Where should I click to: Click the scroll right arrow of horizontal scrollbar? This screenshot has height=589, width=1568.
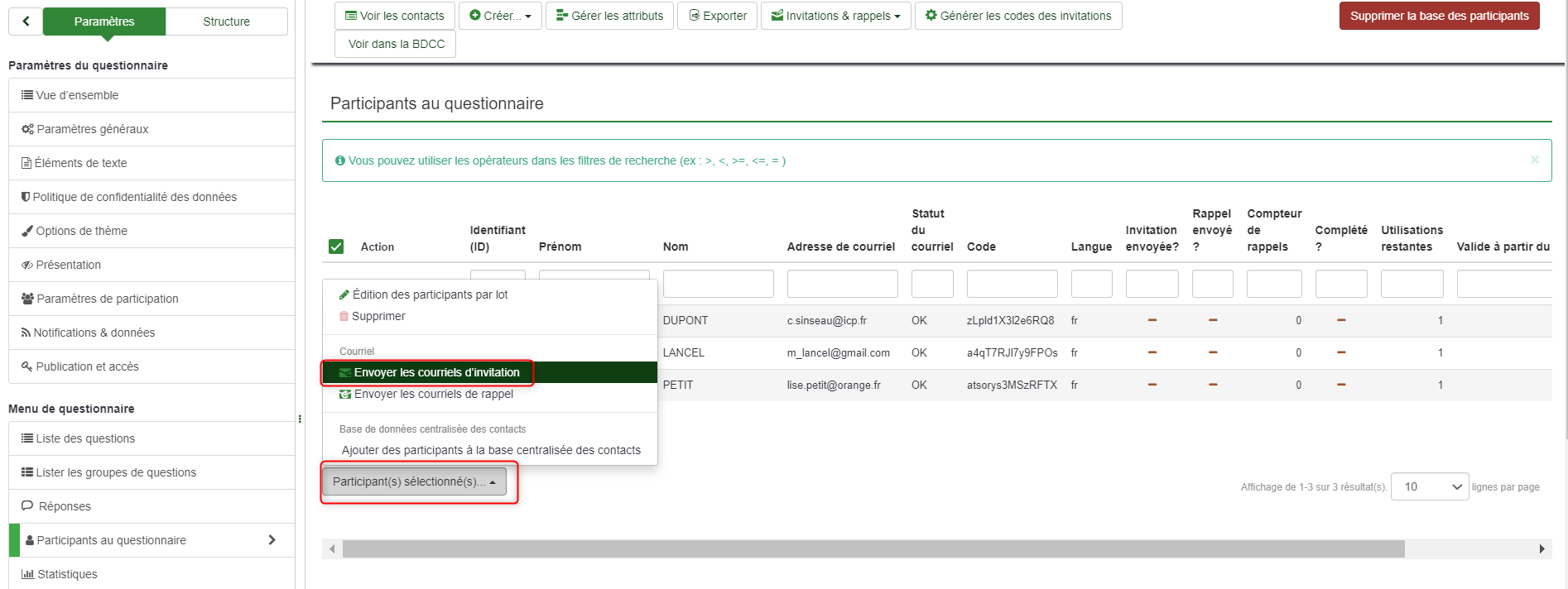(1542, 548)
